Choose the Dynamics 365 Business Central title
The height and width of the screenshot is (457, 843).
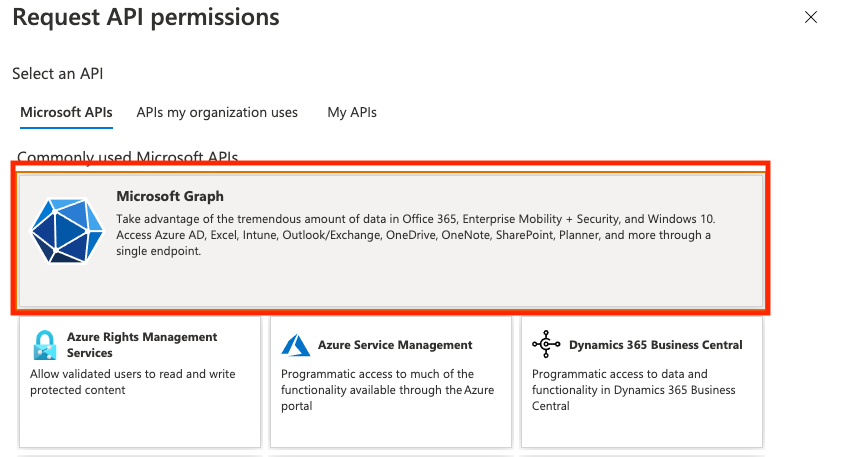(655, 345)
